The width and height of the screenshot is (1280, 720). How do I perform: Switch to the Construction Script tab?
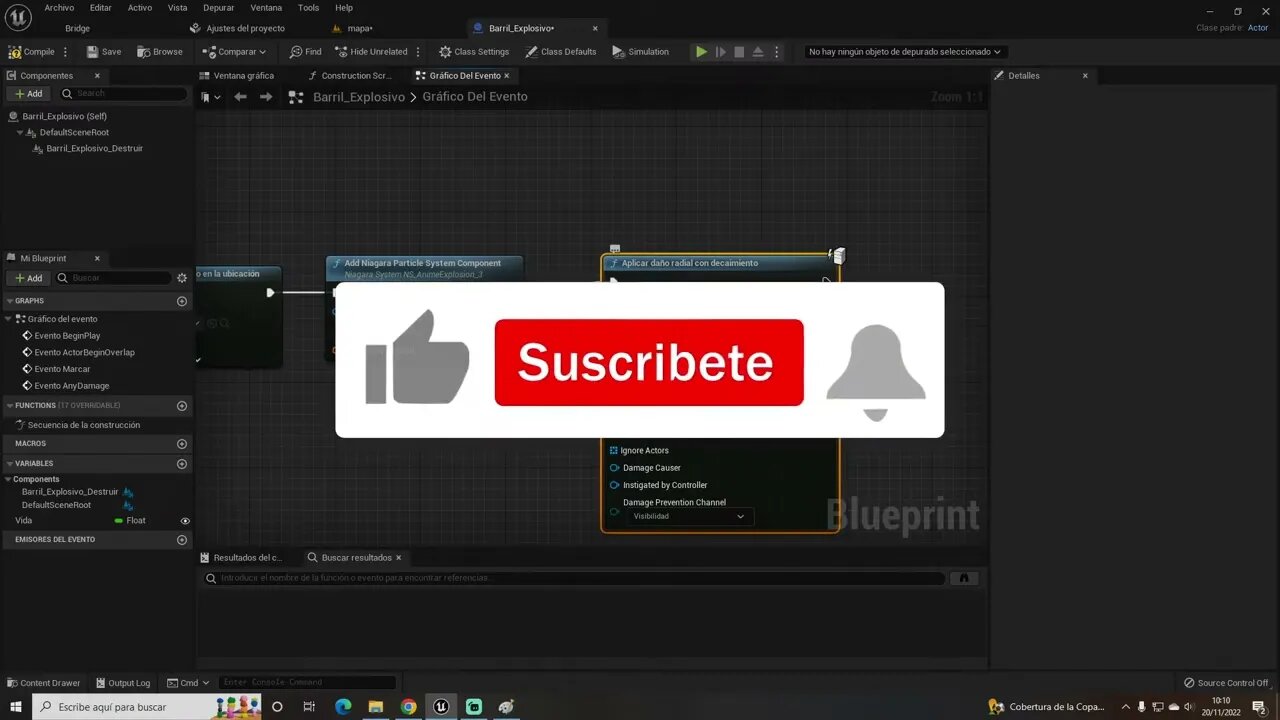pyautogui.click(x=353, y=75)
